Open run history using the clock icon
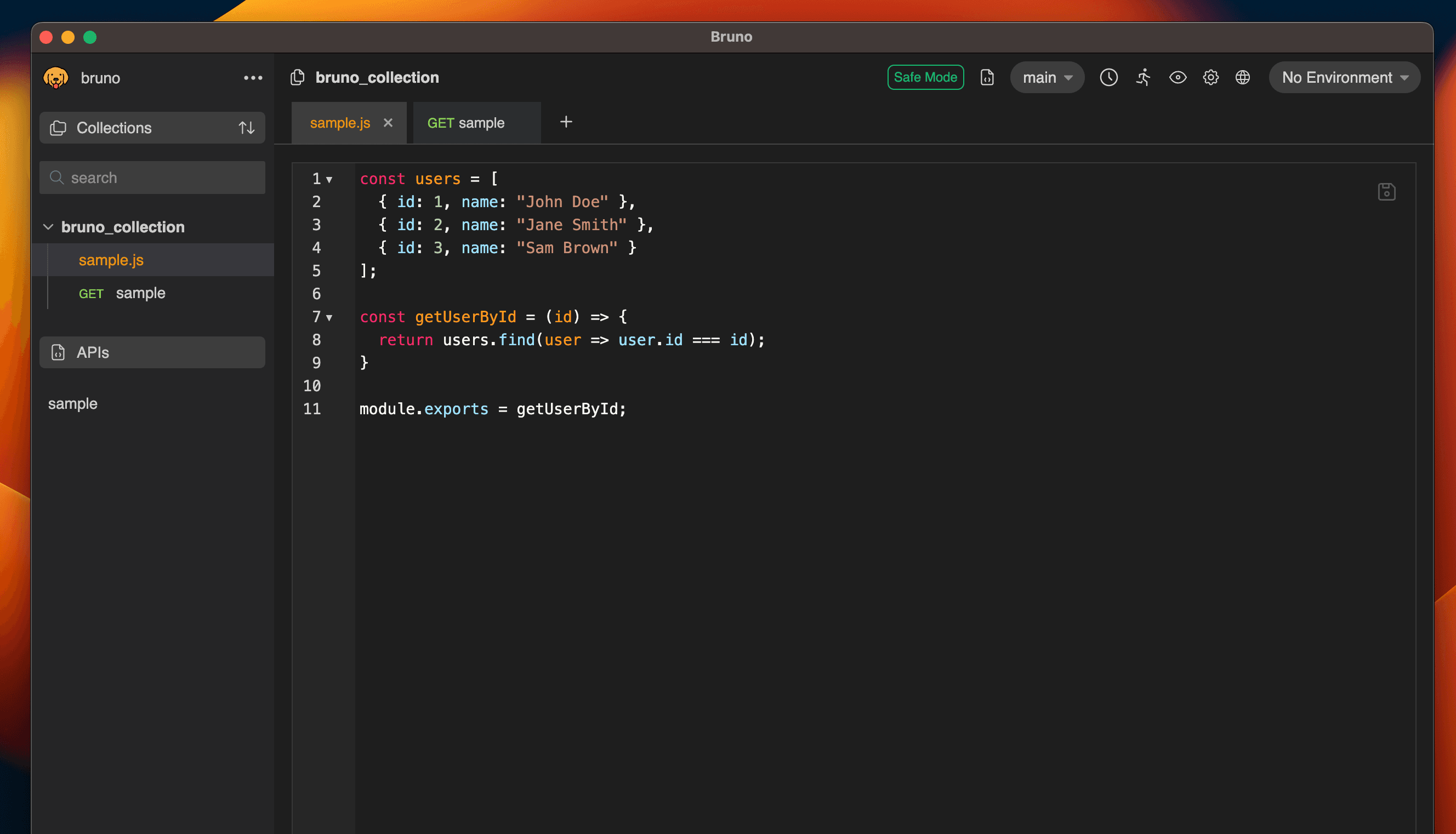This screenshot has height=834, width=1456. click(x=1108, y=77)
